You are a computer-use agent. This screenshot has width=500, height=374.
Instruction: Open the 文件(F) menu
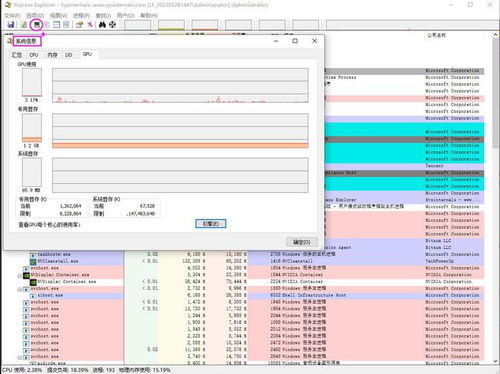click(x=12, y=16)
